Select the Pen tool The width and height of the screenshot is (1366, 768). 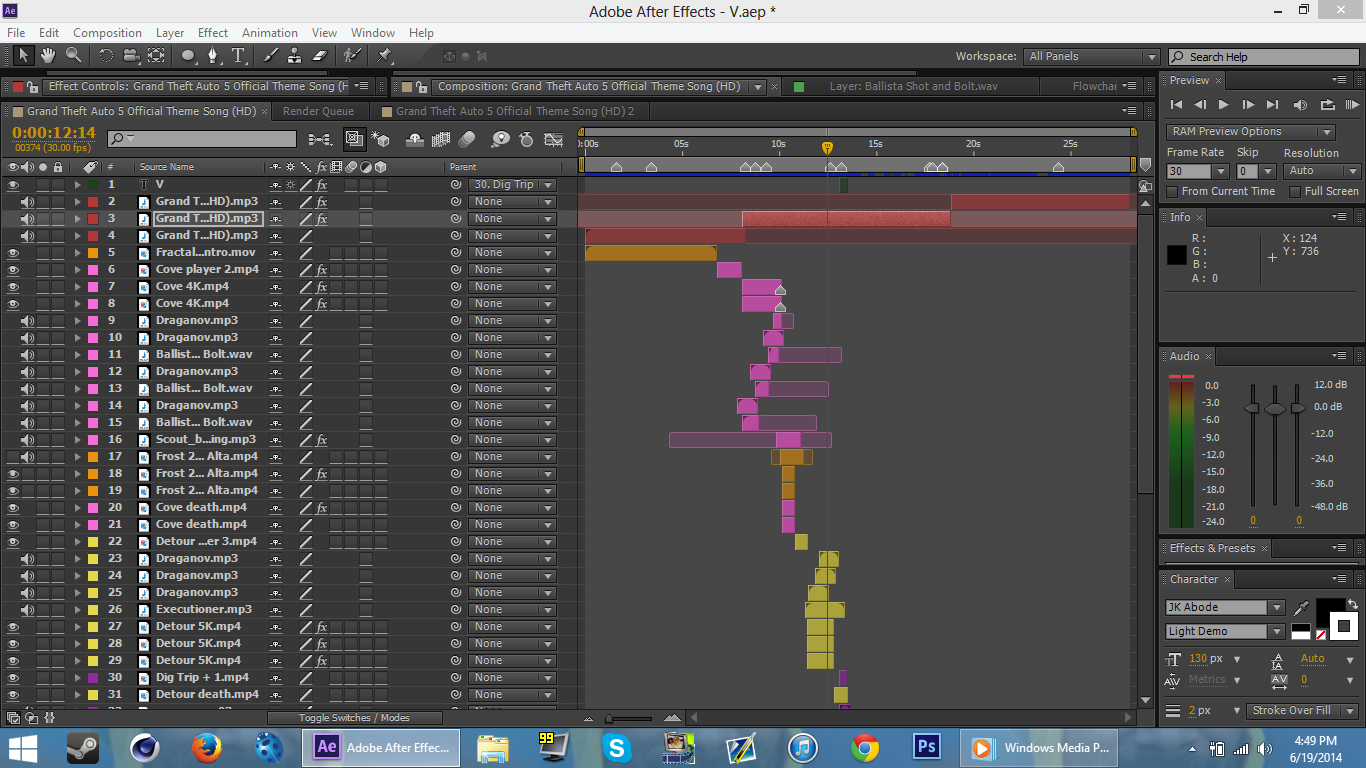tap(214, 56)
